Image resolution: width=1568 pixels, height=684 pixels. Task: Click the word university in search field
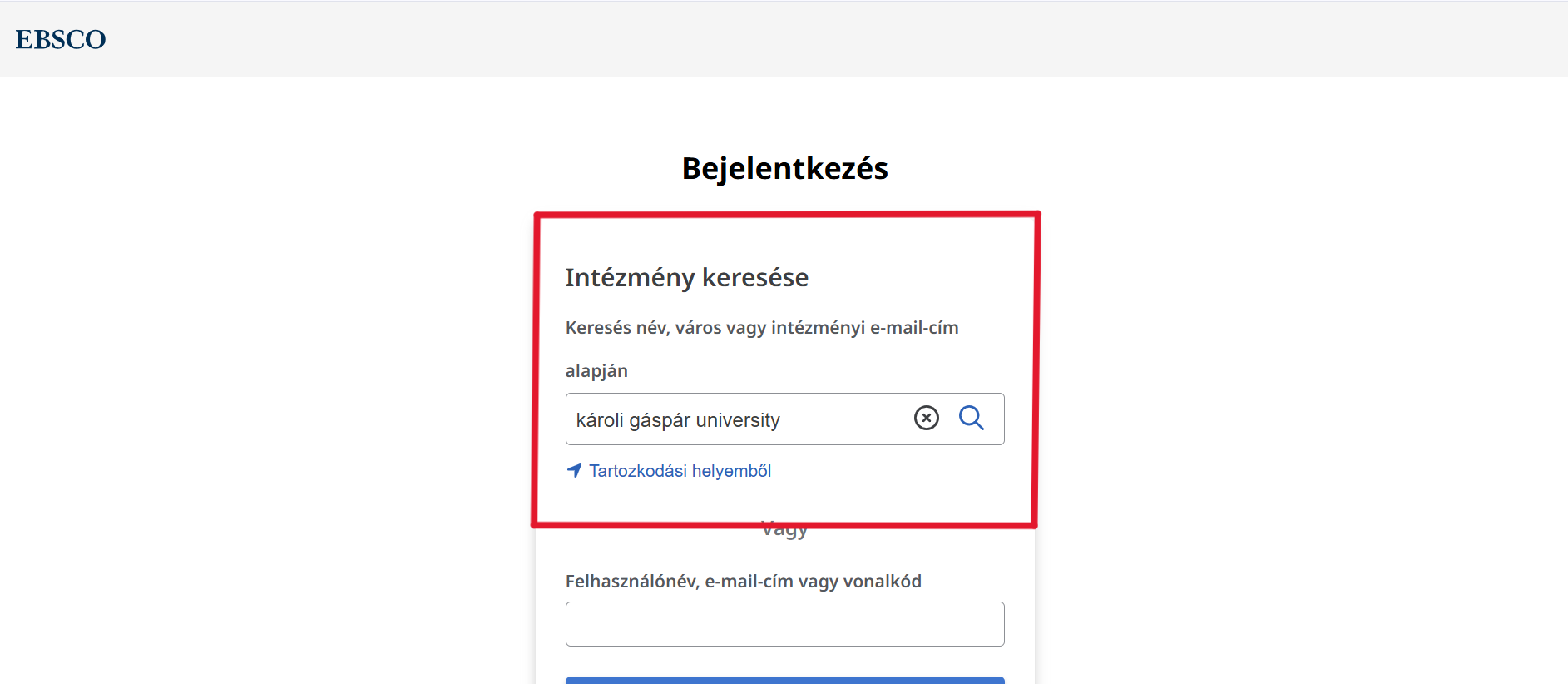(738, 420)
